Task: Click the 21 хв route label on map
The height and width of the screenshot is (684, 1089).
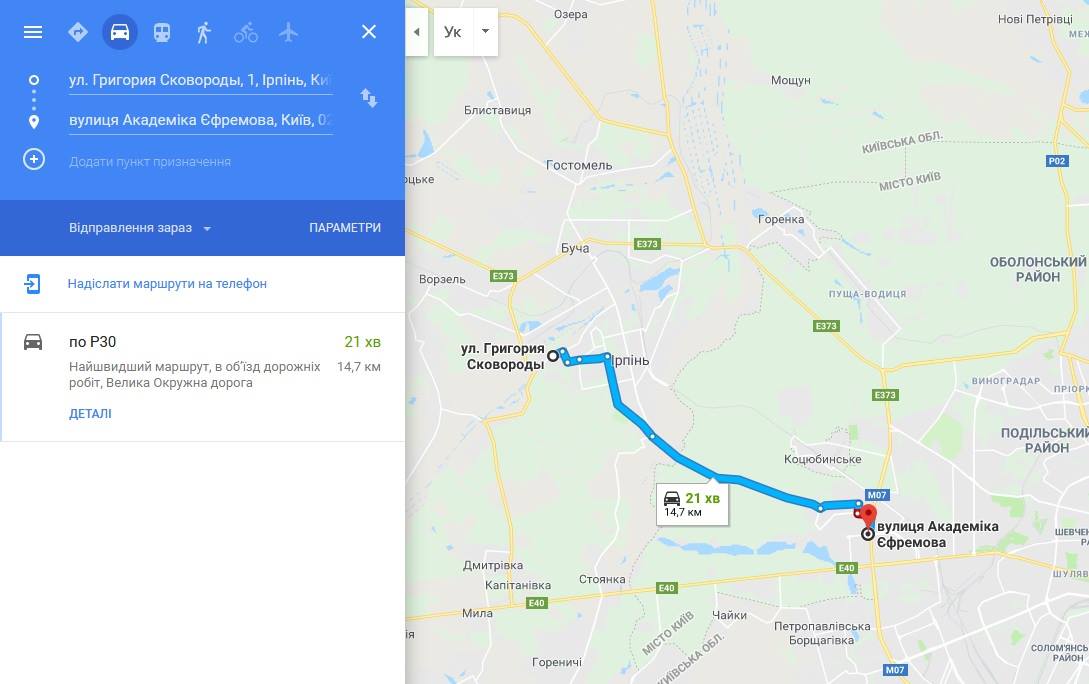Action: click(692, 504)
